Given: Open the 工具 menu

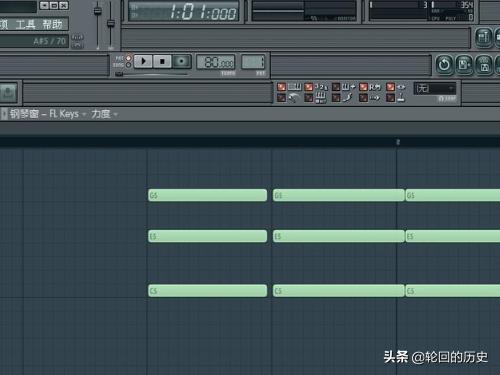Looking at the screenshot, I should click(25, 24).
